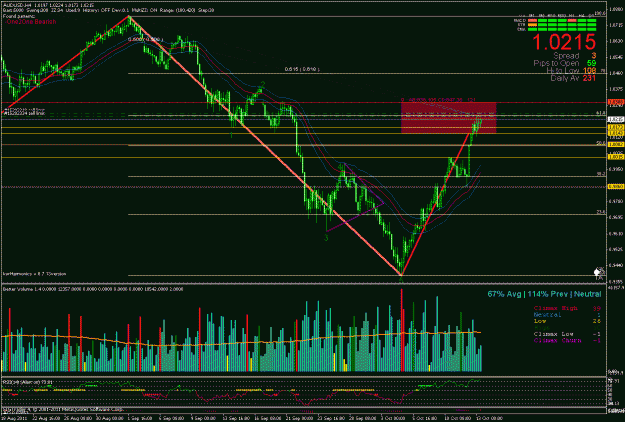Click the magenta Climax Churn legend entry
This screenshot has height=422, width=625.
click(557, 340)
